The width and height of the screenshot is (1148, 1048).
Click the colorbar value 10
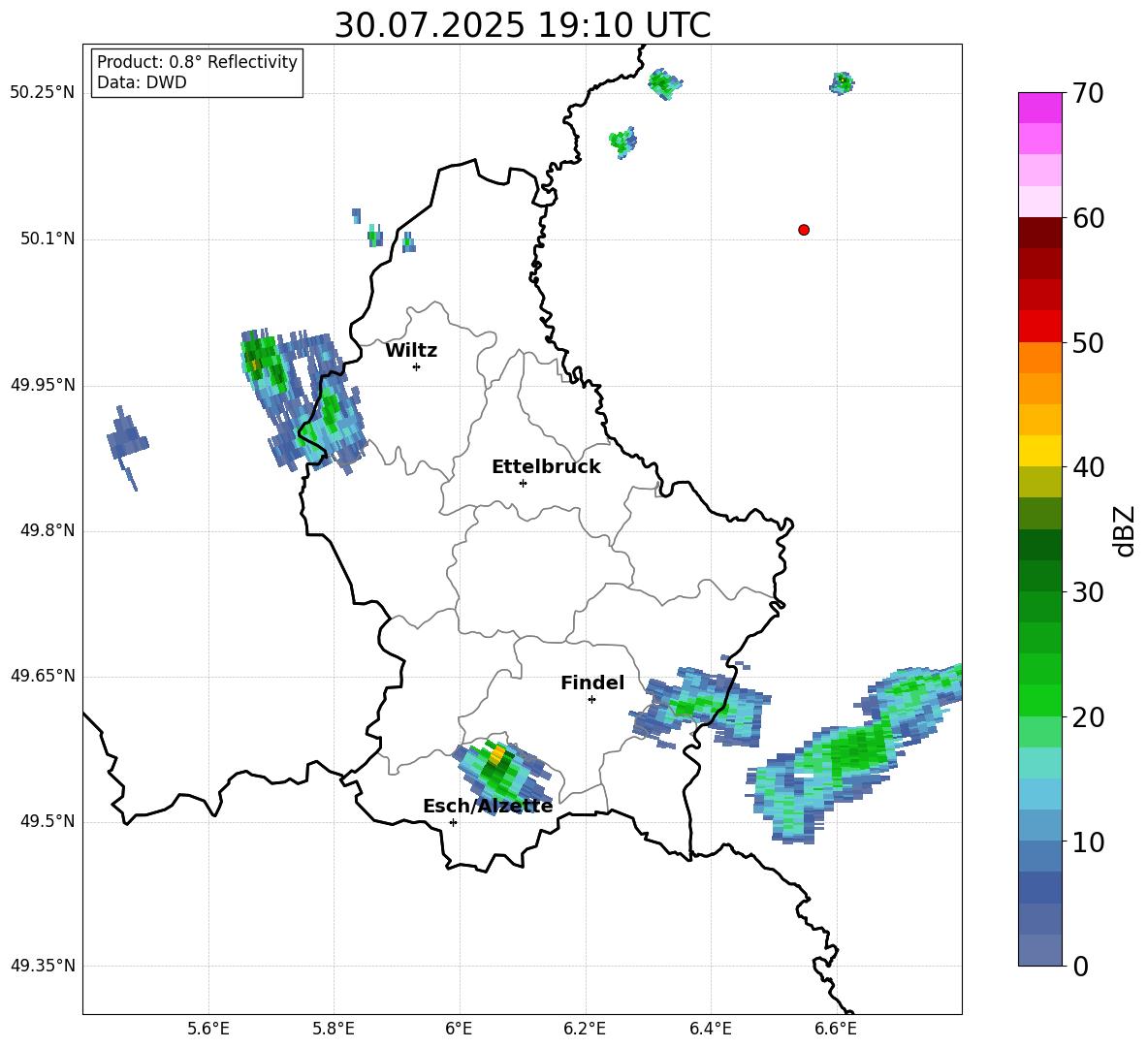[1088, 842]
